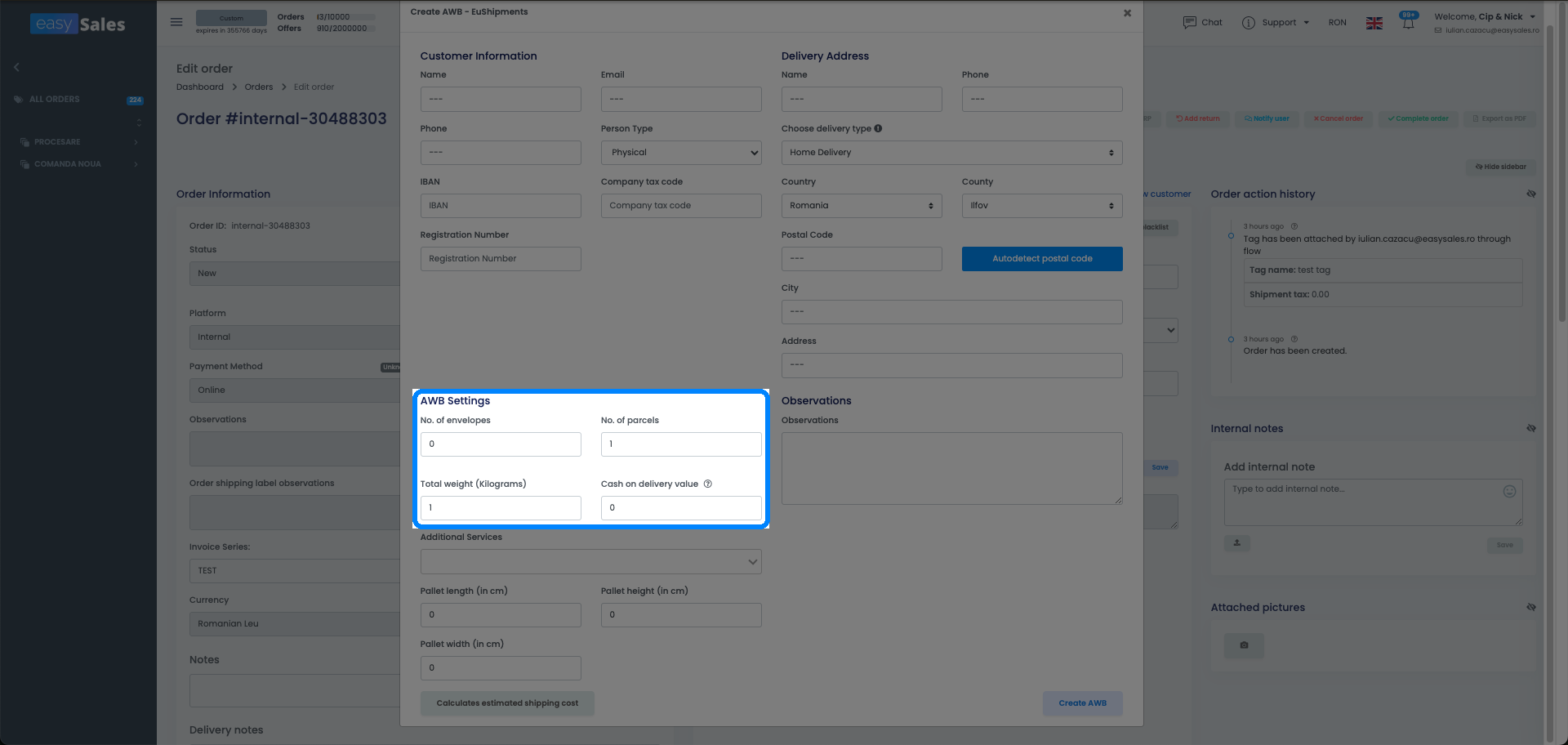Click the Create AWB button

pos(1082,703)
